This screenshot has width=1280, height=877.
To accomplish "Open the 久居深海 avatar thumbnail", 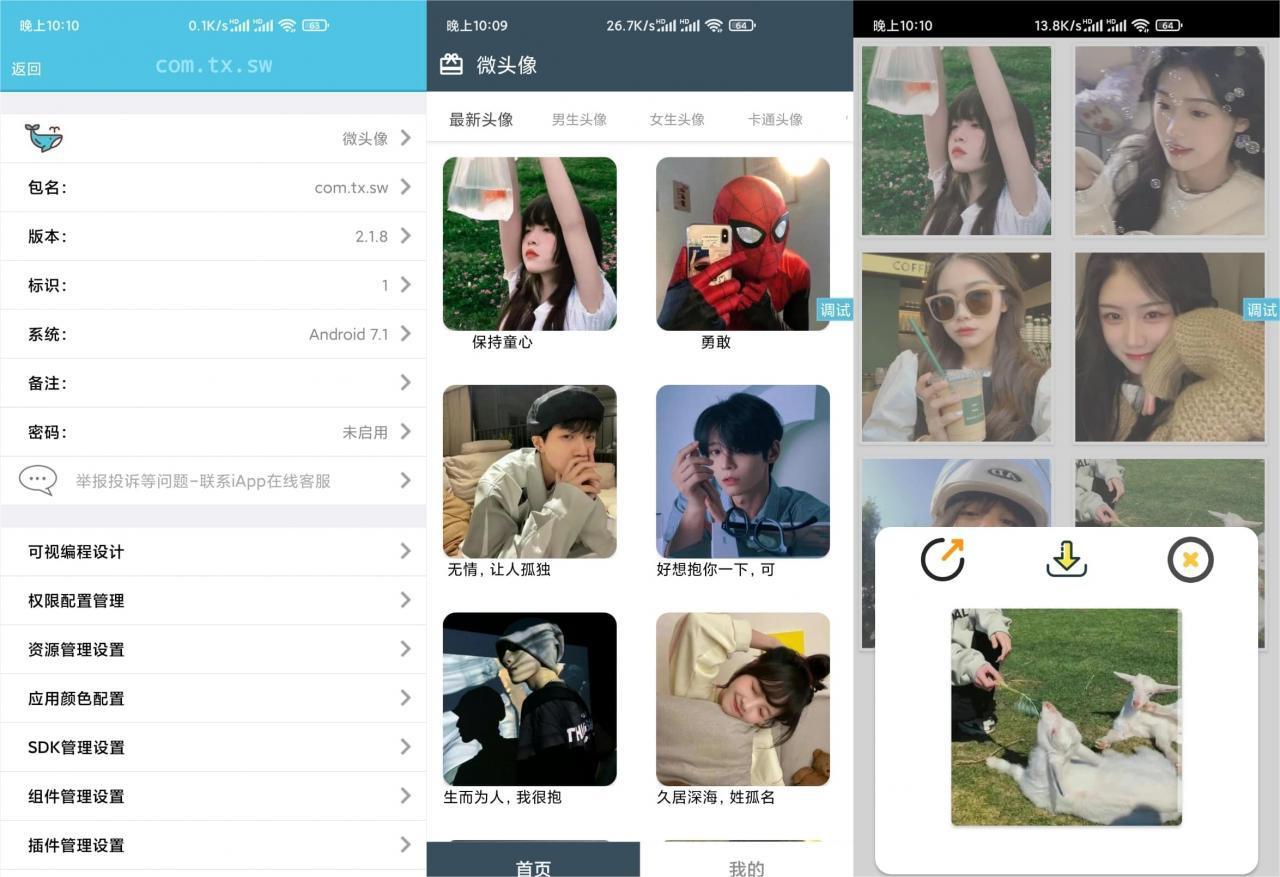I will pos(743,699).
